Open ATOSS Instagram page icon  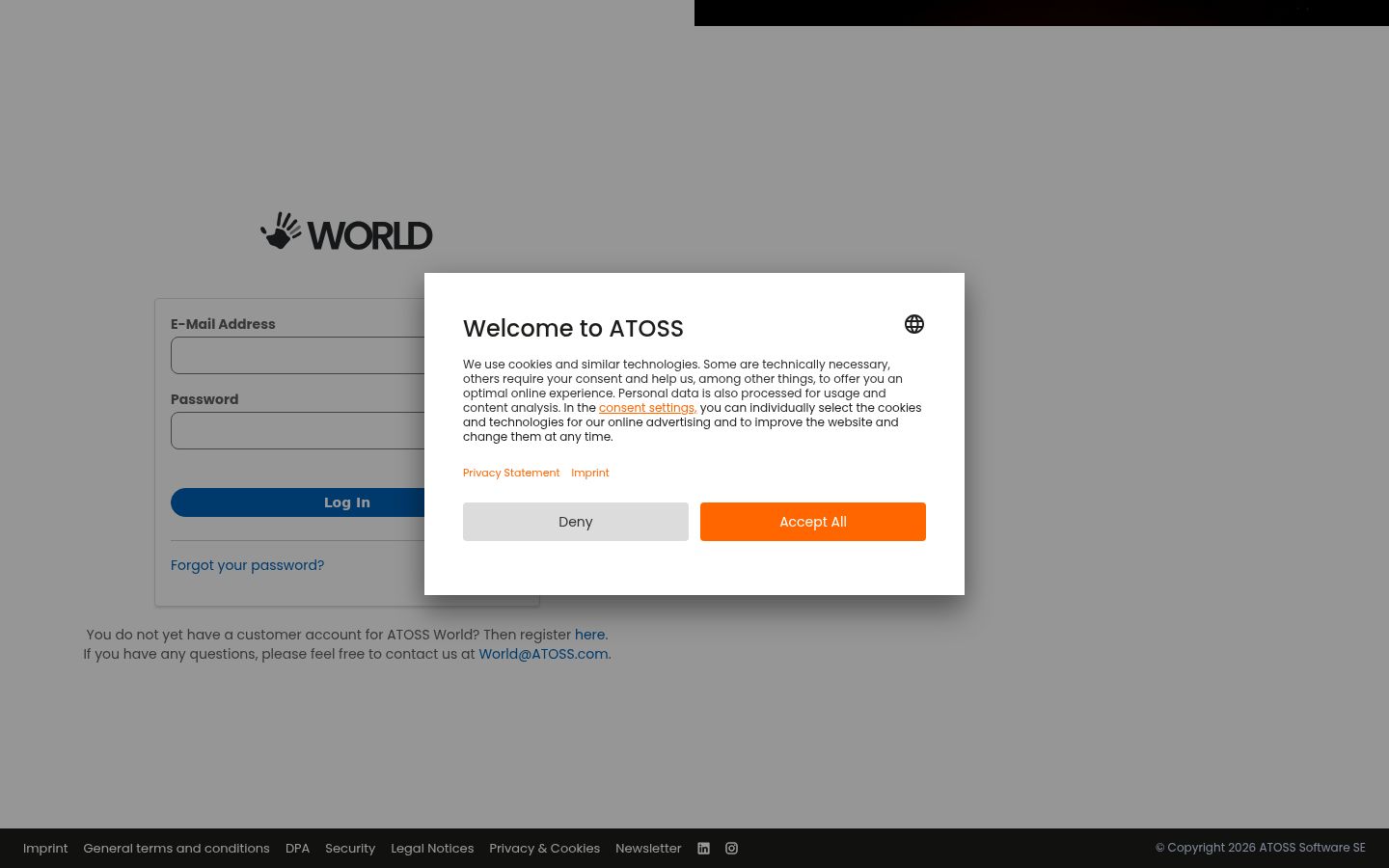pyautogui.click(x=731, y=849)
